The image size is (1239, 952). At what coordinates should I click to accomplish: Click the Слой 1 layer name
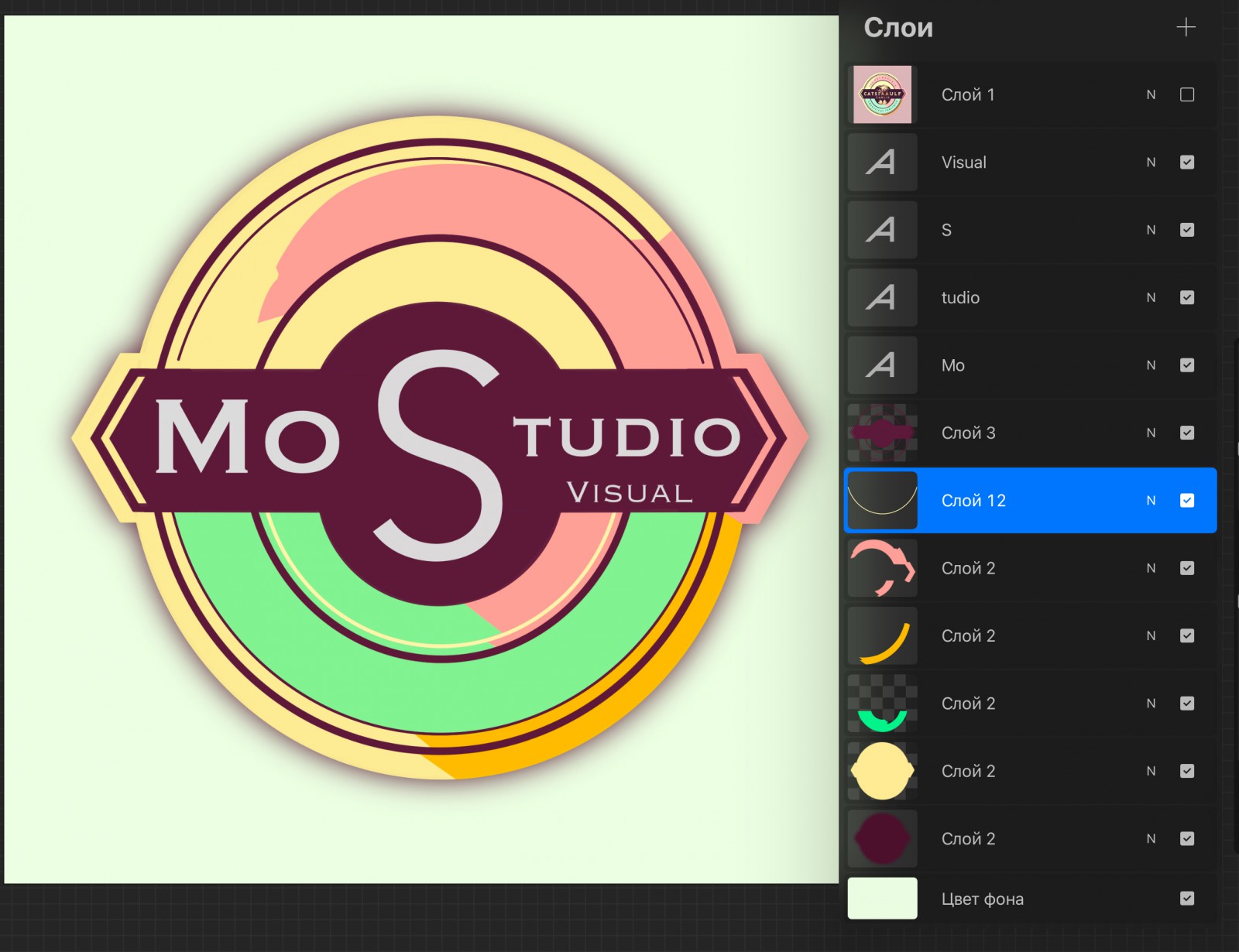click(968, 94)
